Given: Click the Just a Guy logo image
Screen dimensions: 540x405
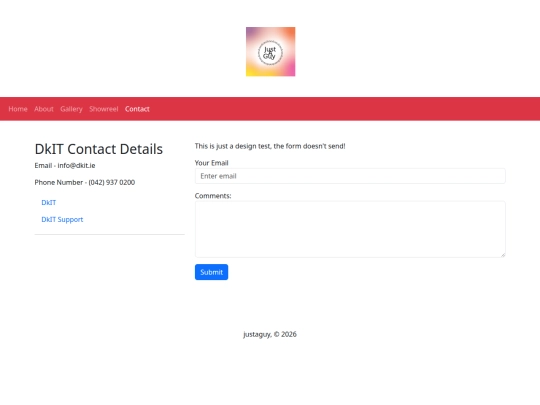Looking at the screenshot, I should 270,52.
